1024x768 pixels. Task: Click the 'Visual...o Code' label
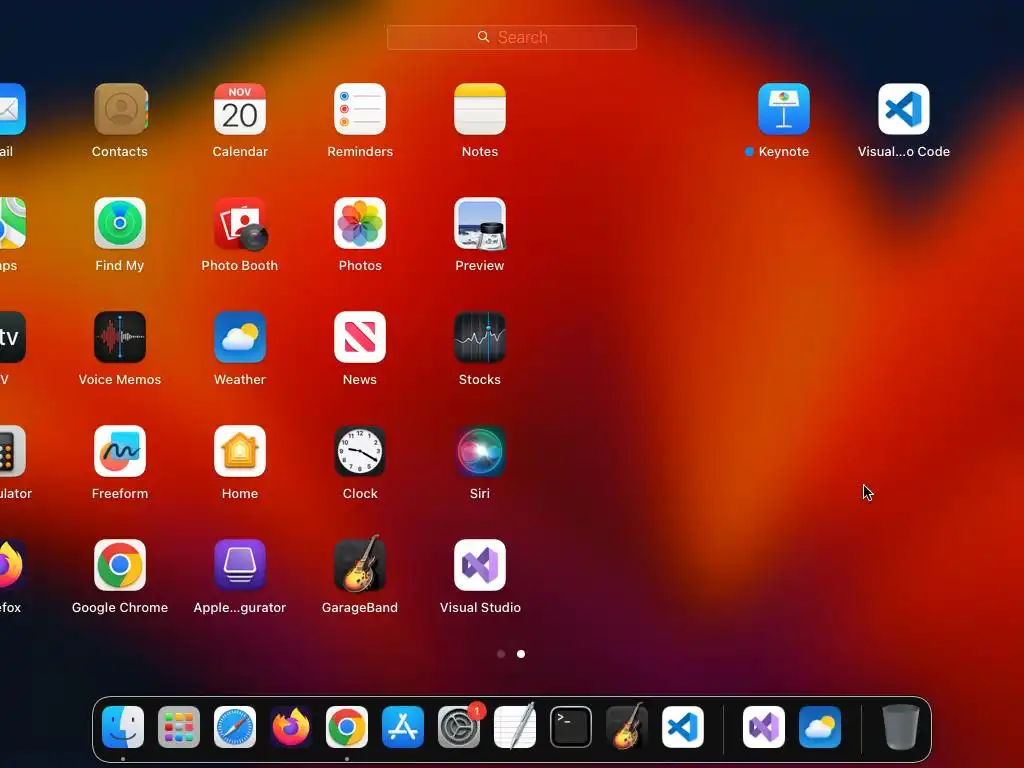pos(904,152)
